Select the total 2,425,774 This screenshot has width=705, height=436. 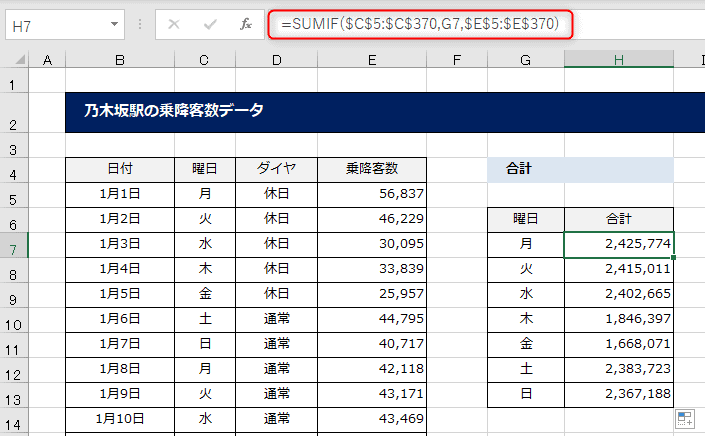[619, 245]
